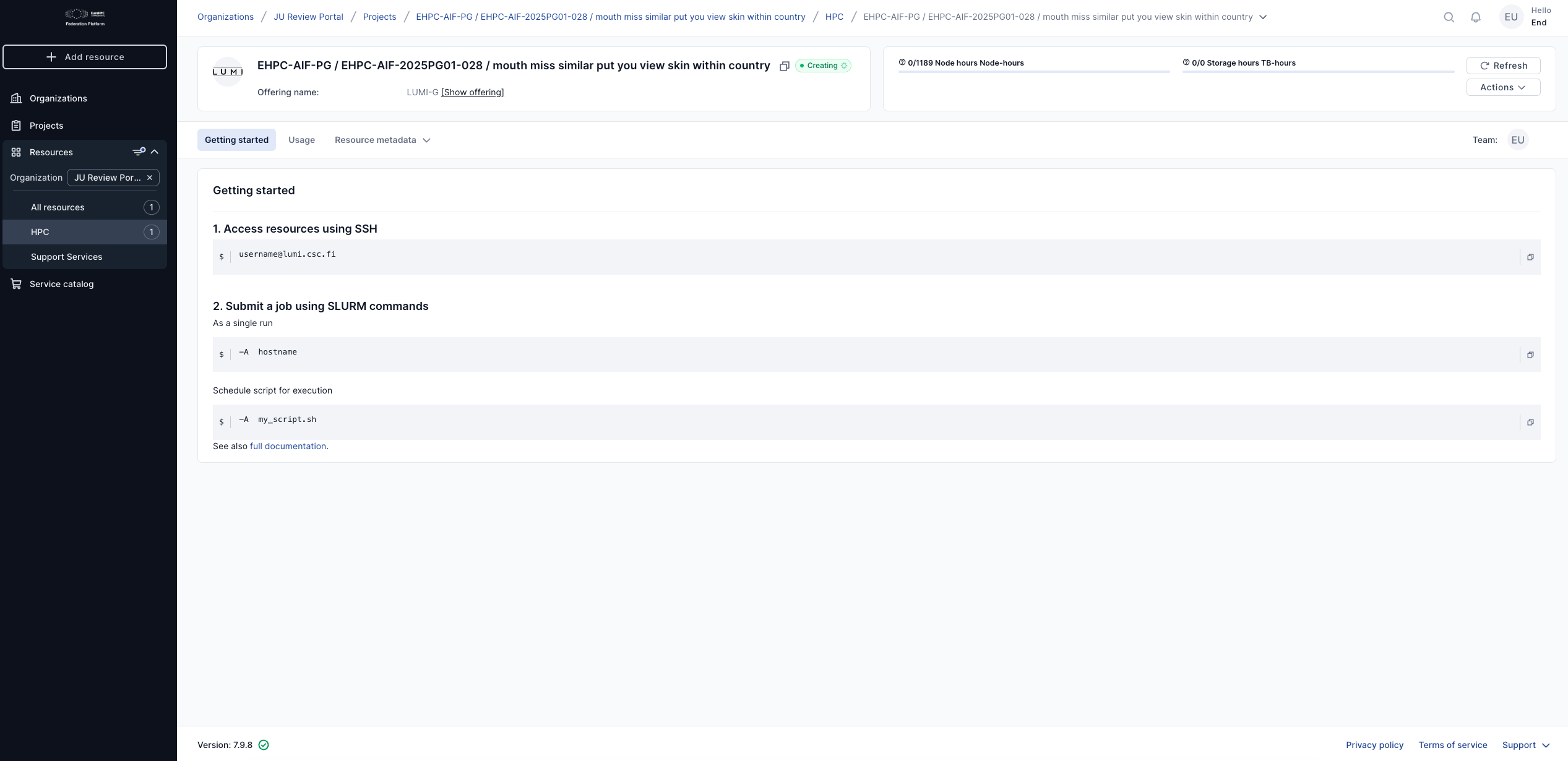Expand the Resource metadata dropdown tab
This screenshot has width=1568, height=761.
[382, 140]
